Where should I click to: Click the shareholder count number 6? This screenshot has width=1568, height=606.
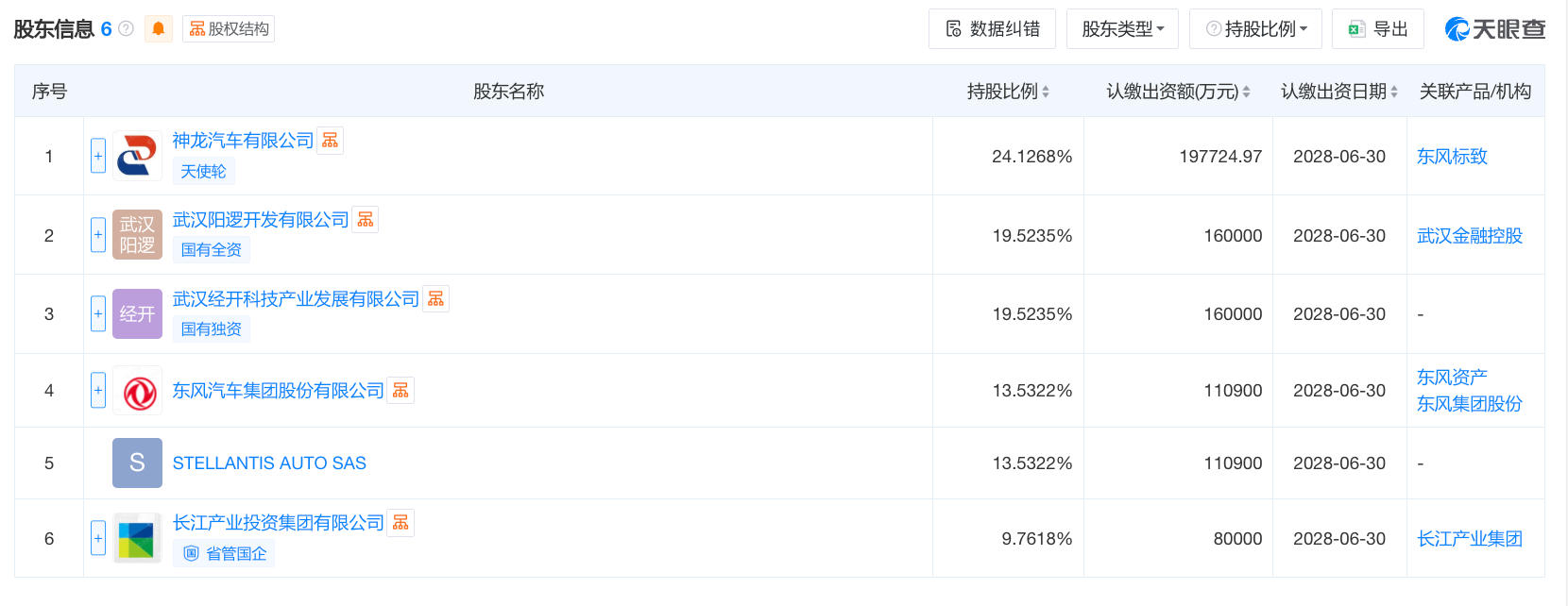(106, 29)
